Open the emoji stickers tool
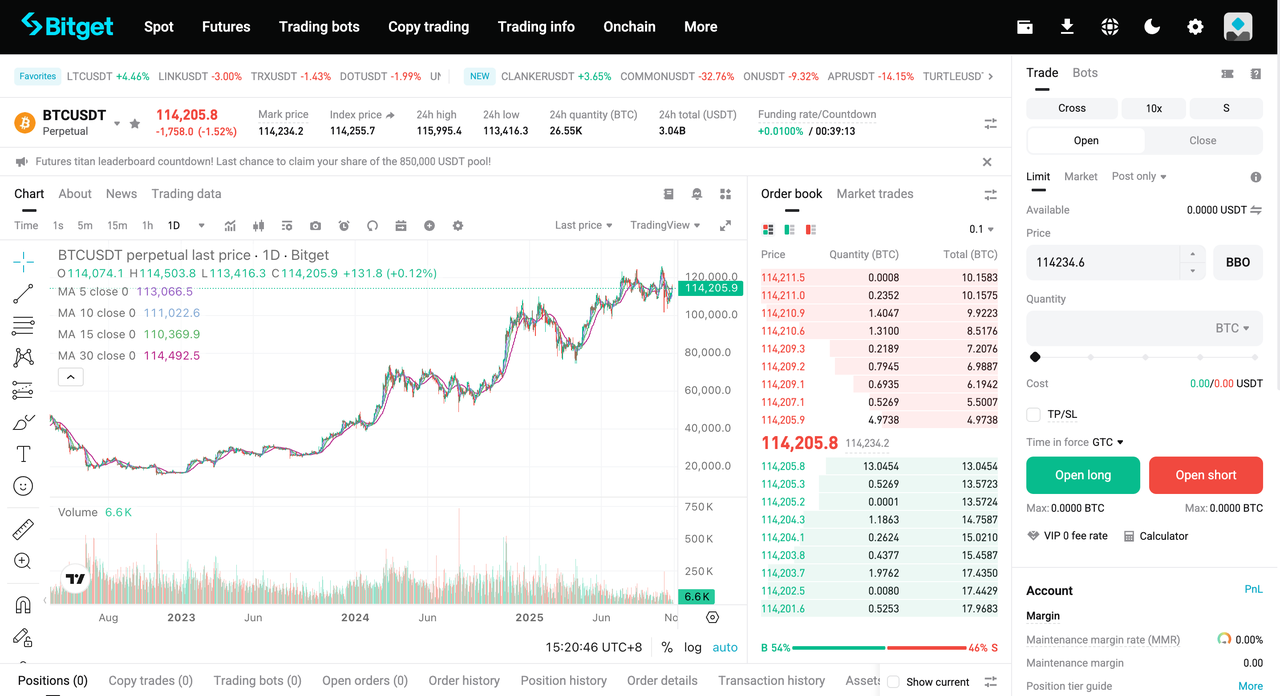Viewport: 1280px width, 696px height. coord(21,486)
